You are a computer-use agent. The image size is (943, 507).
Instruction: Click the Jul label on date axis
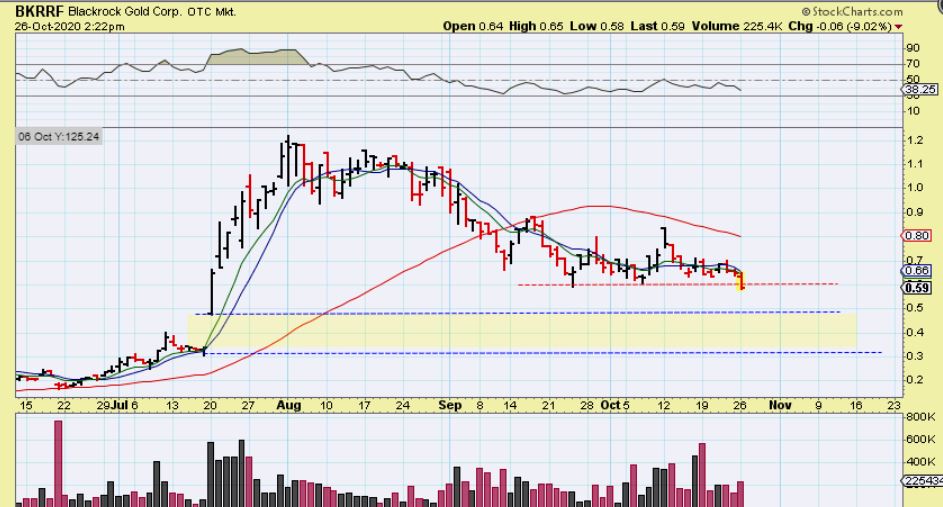[120, 405]
